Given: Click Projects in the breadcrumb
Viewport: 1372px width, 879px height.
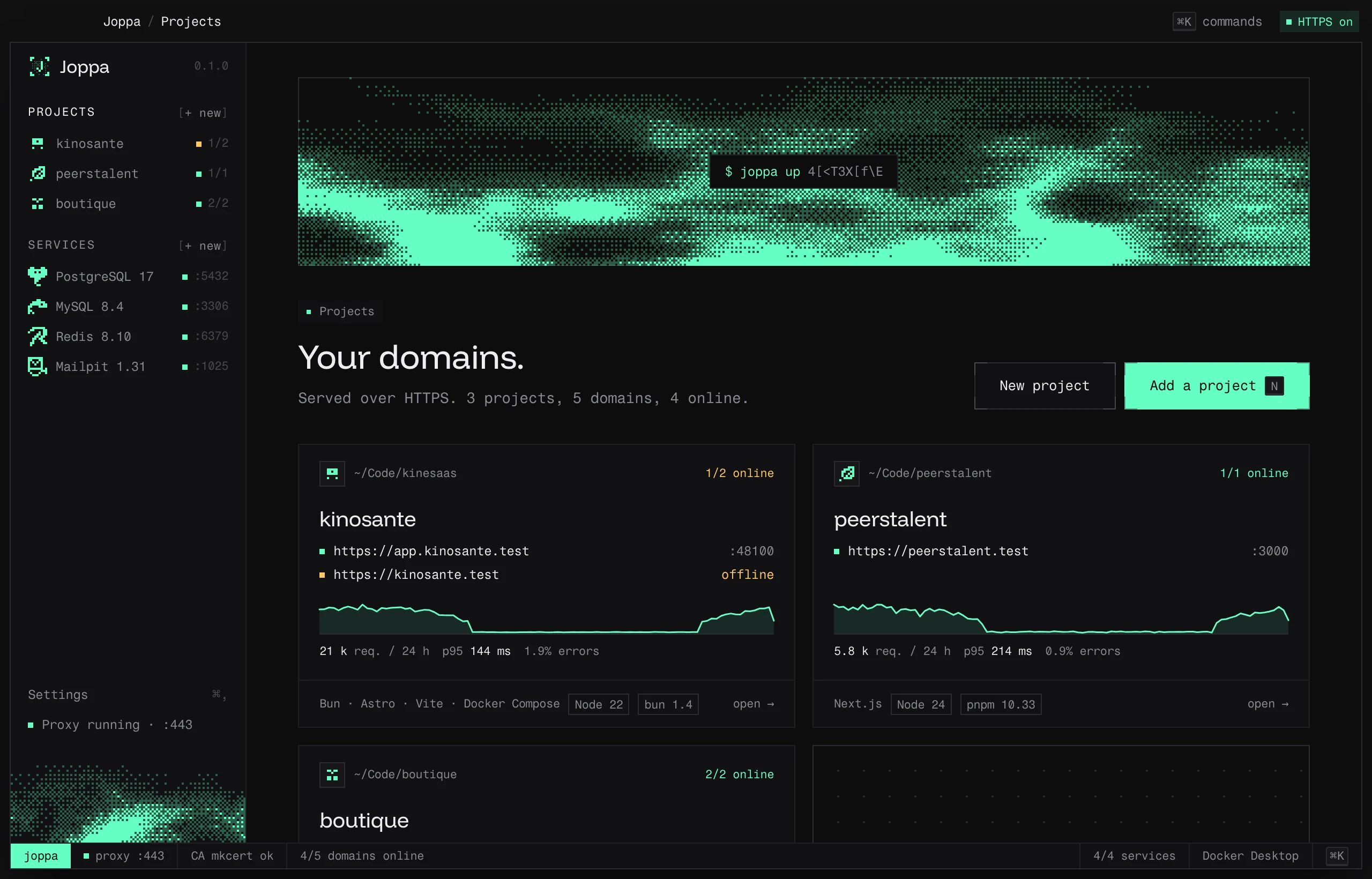Looking at the screenshot, I should pyautogui.click(x=191, y=21).
